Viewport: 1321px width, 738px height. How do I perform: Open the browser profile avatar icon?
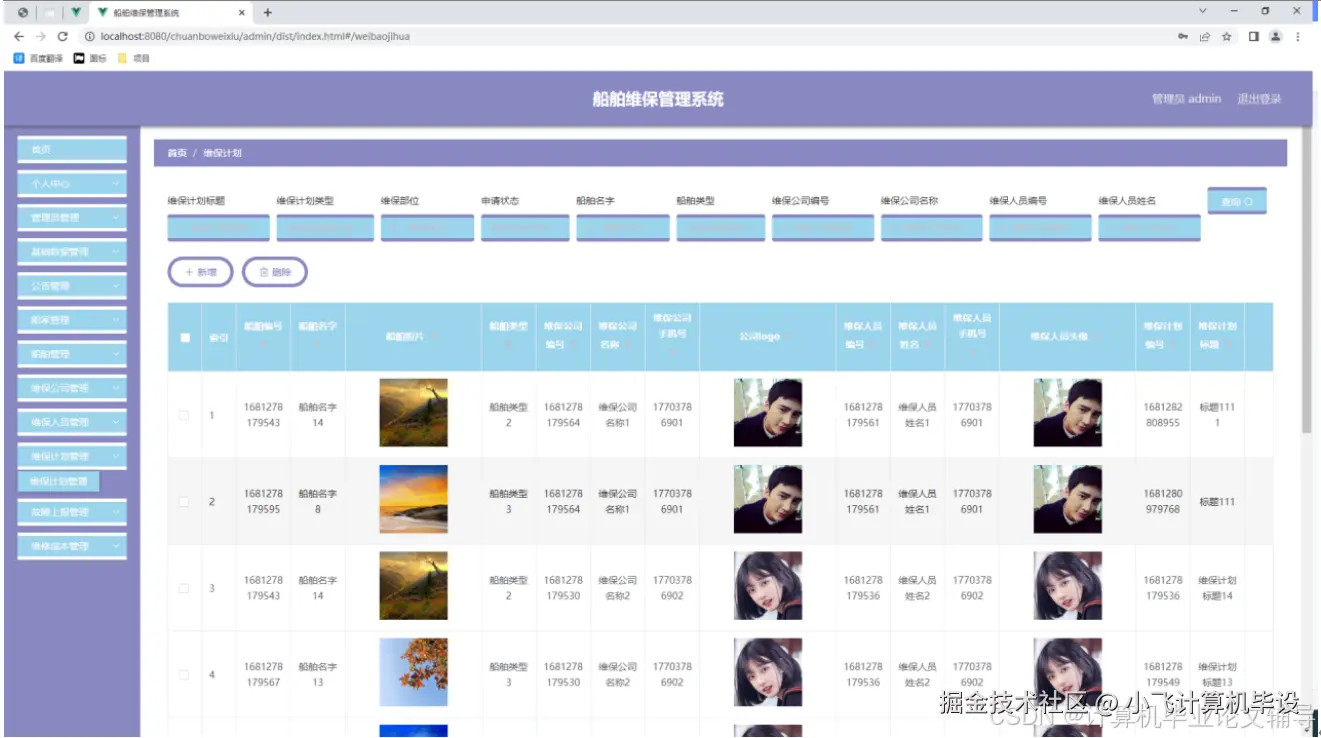1275,36
